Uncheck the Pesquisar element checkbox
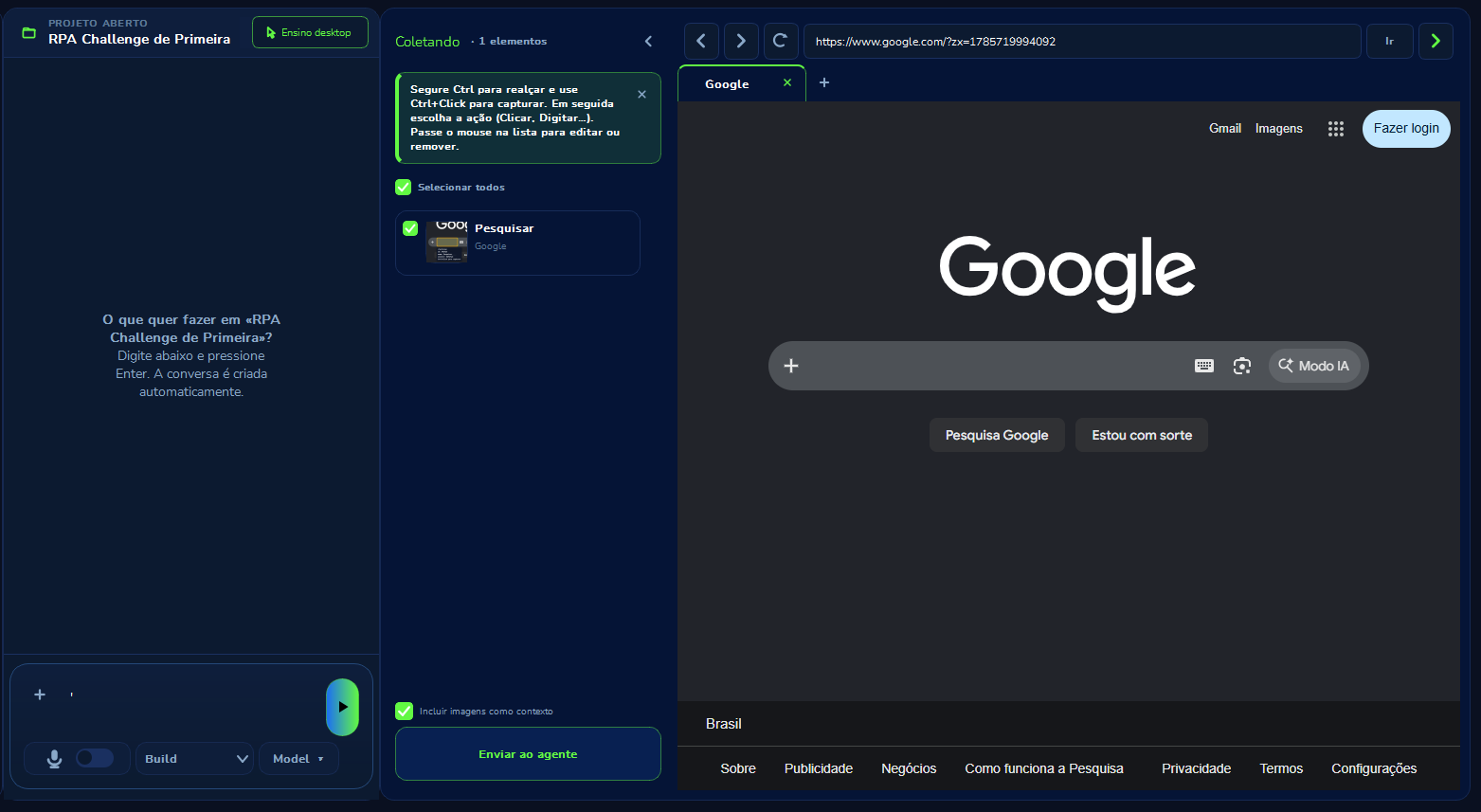The height and width of the screenshot is (812, 1481). point(410,228)
